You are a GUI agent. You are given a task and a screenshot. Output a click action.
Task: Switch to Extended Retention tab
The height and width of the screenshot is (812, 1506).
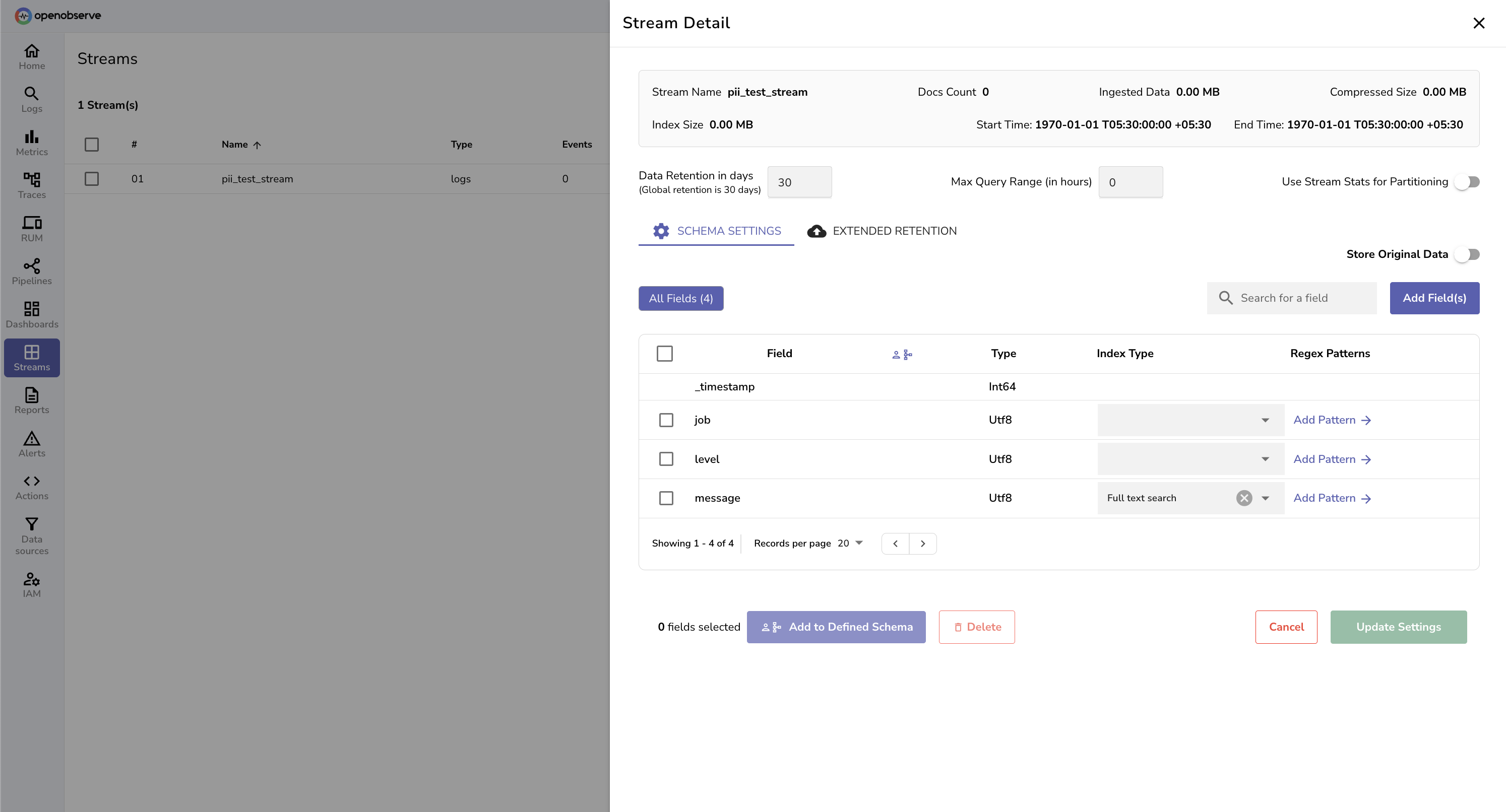[x=882, y=231]
